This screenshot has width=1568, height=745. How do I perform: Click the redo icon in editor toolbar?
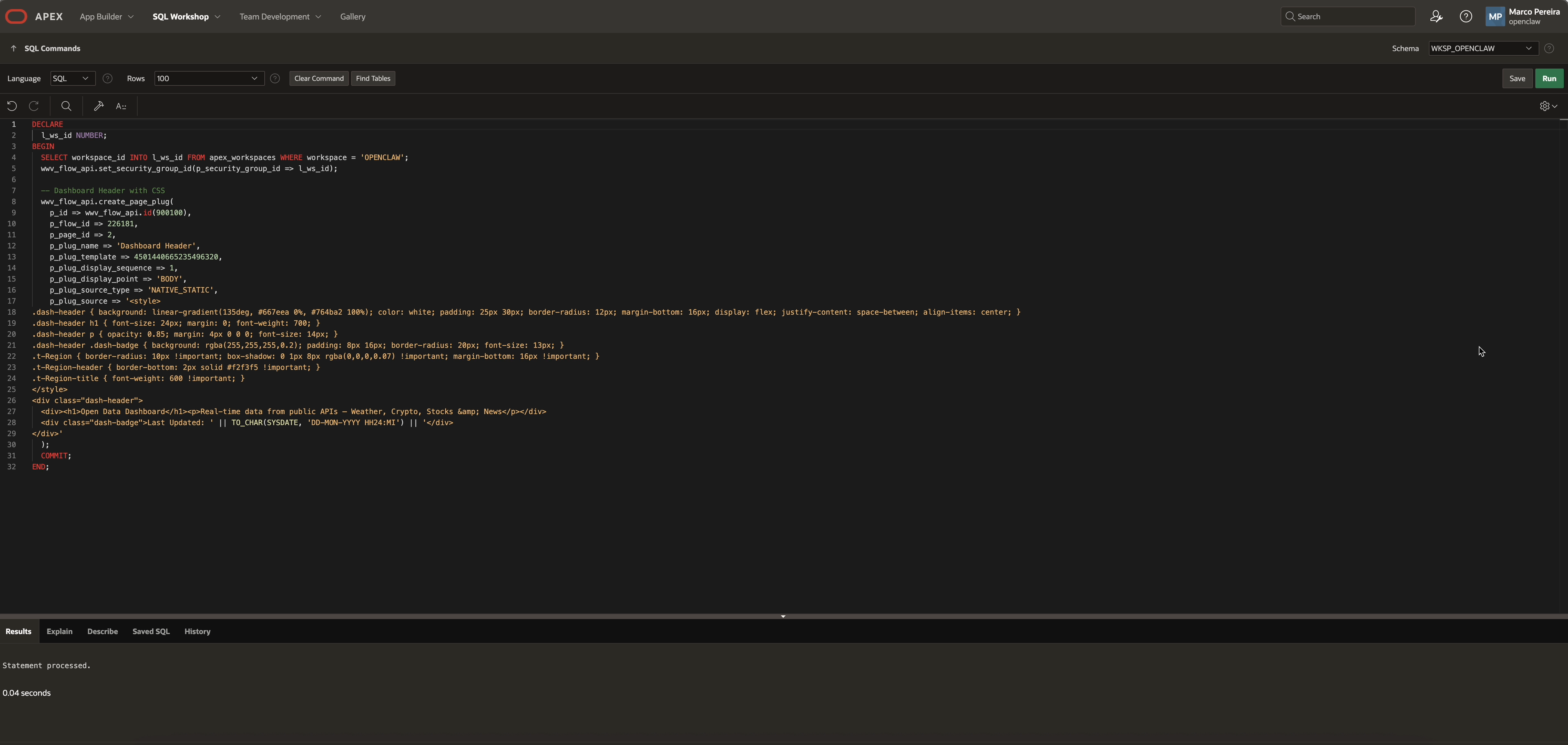(34, 106)
